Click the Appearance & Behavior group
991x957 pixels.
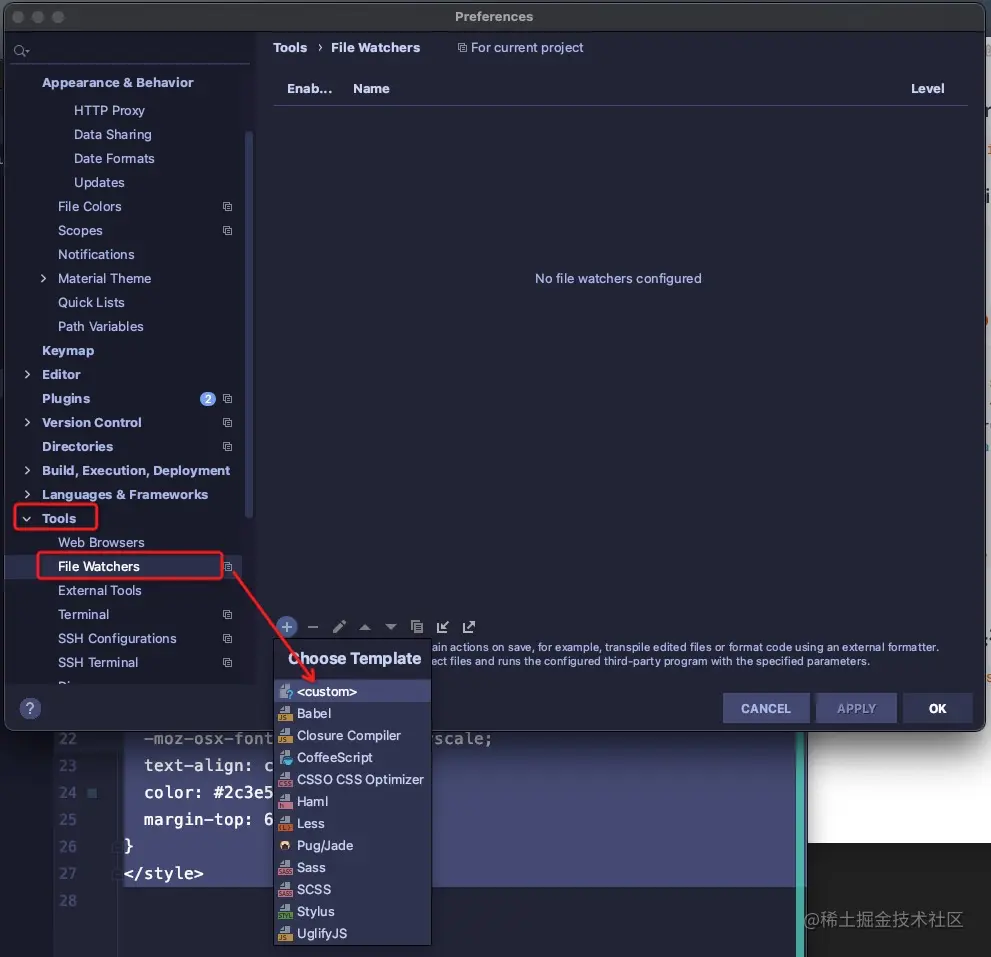coord(118,83)
